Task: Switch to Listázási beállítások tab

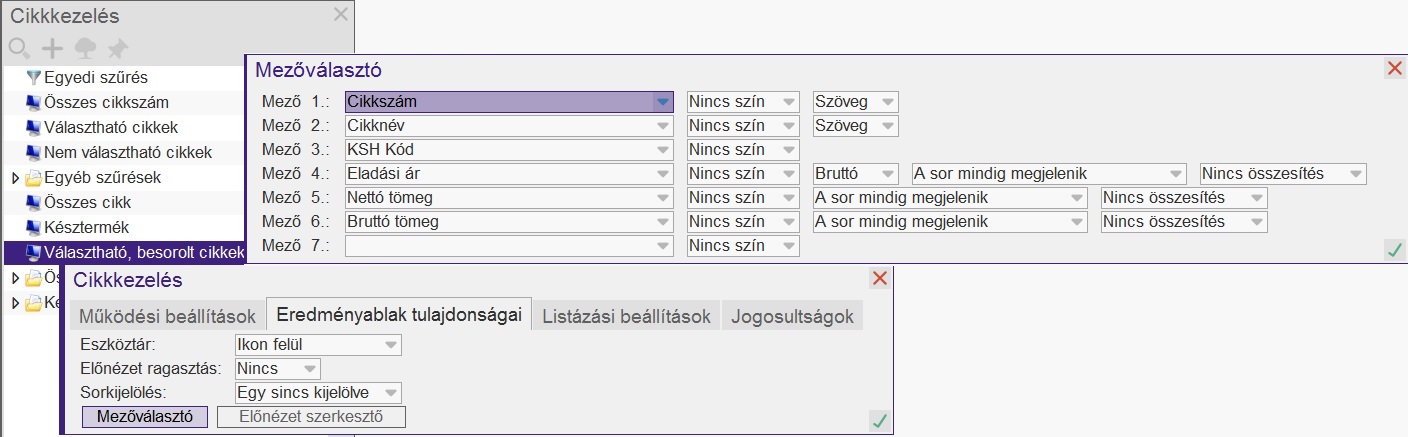Action: coord(626,316)
